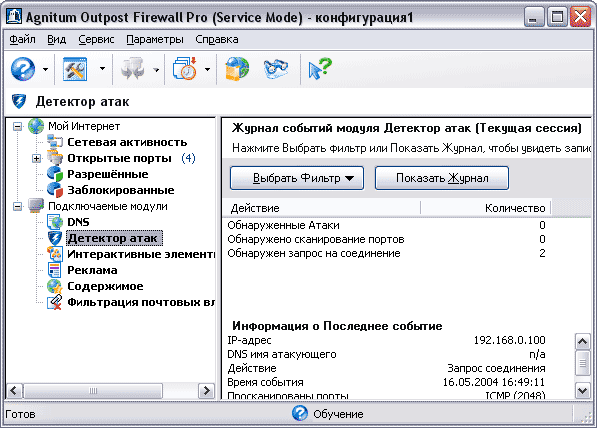The image size is (597, 428).
Task: Expand the Открытые порты node
Action: pos(37,158)
